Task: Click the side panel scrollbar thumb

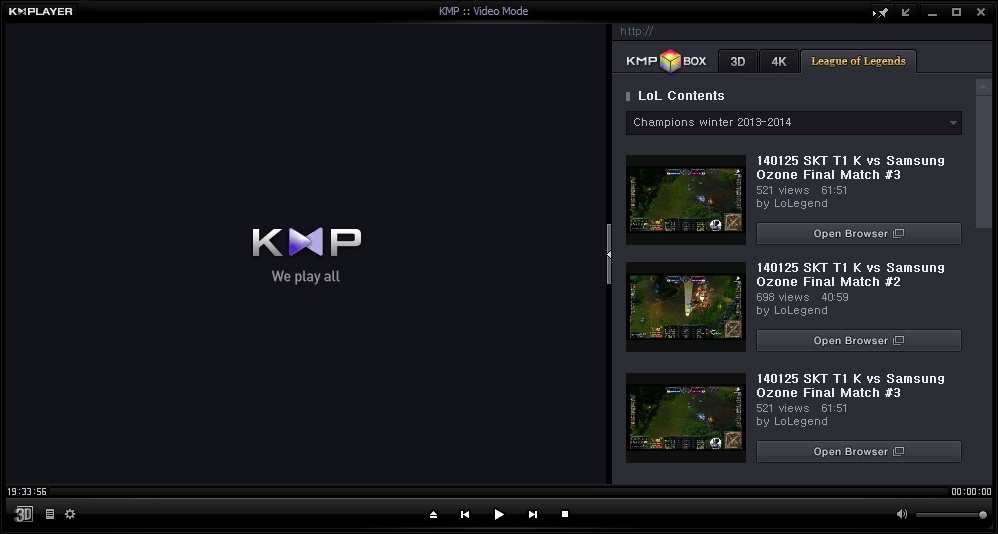Action: tap(983, 160)
